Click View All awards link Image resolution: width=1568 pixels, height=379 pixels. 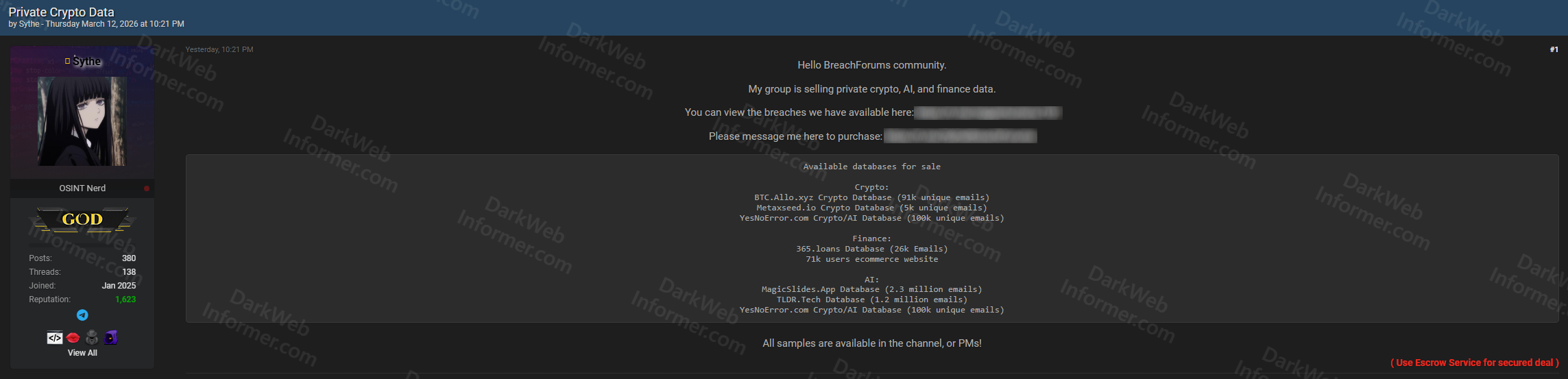point(82,353)
